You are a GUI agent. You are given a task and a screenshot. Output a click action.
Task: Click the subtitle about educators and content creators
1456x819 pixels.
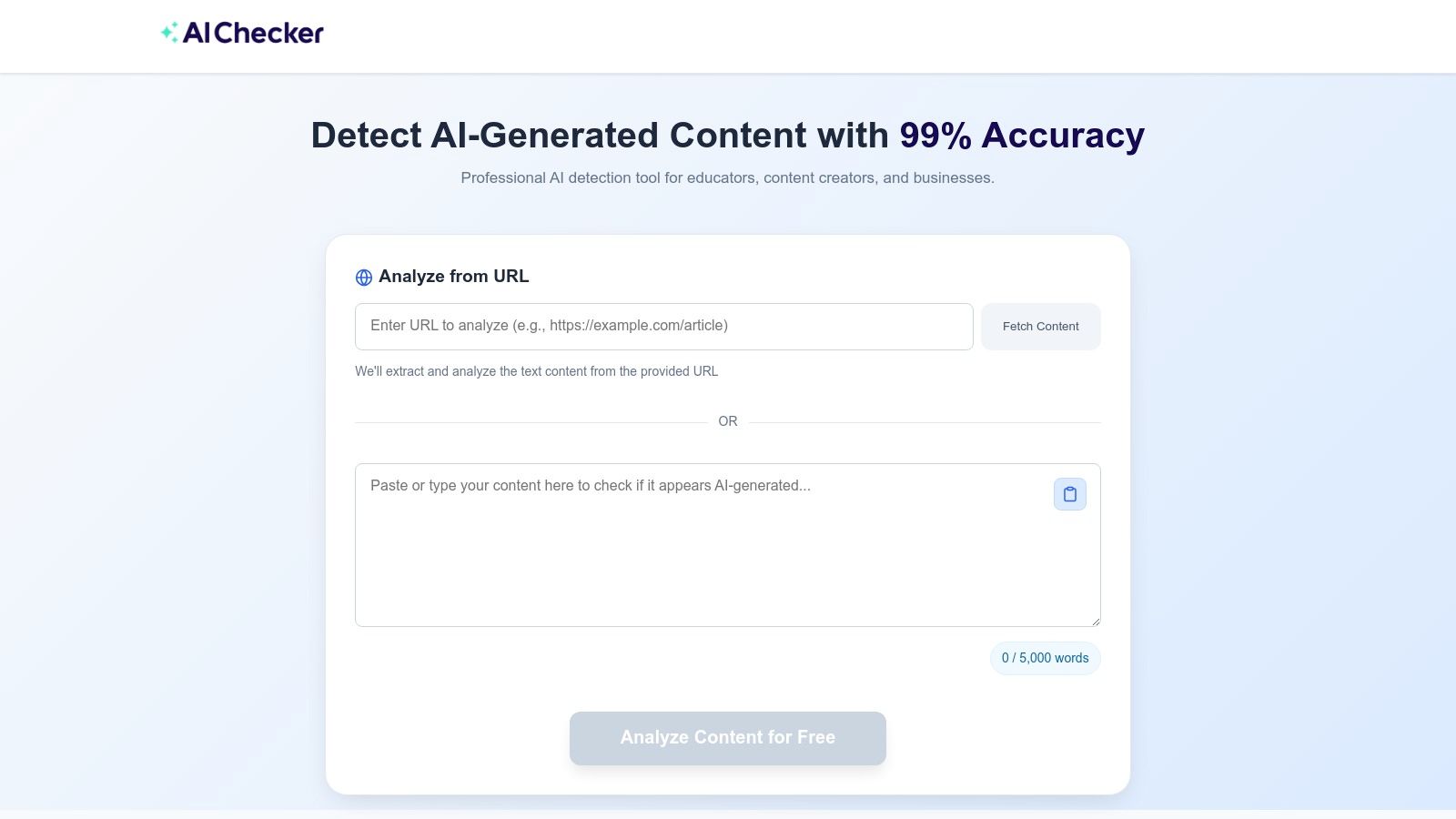click(727, 177)
